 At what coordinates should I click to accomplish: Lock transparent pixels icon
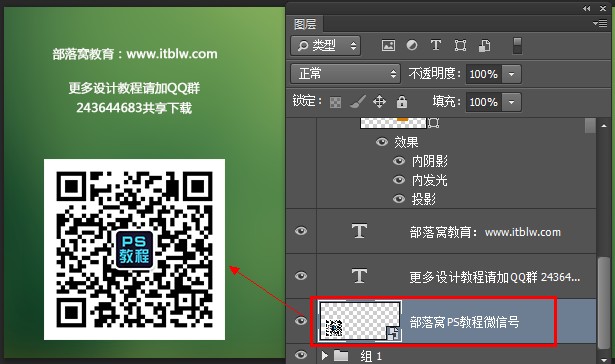pyautogui.click(x=335, y=103)
